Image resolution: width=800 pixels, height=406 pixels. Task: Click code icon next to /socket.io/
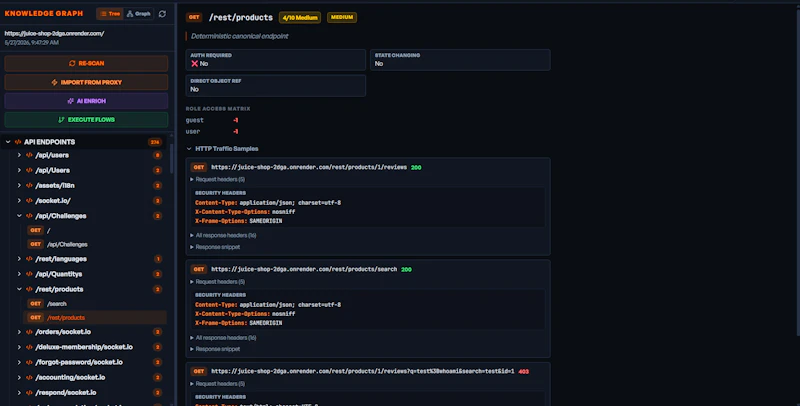coord(29,201)
